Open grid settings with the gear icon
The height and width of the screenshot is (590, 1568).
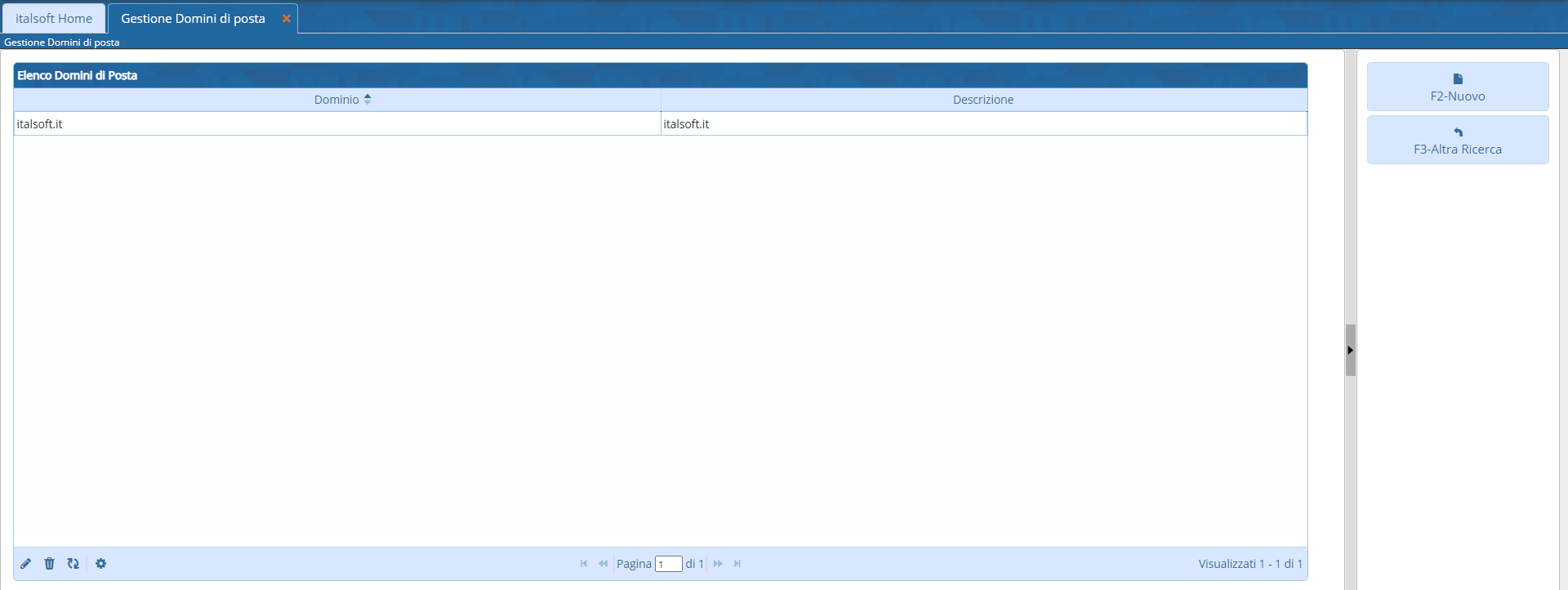[x=101, y=564]
